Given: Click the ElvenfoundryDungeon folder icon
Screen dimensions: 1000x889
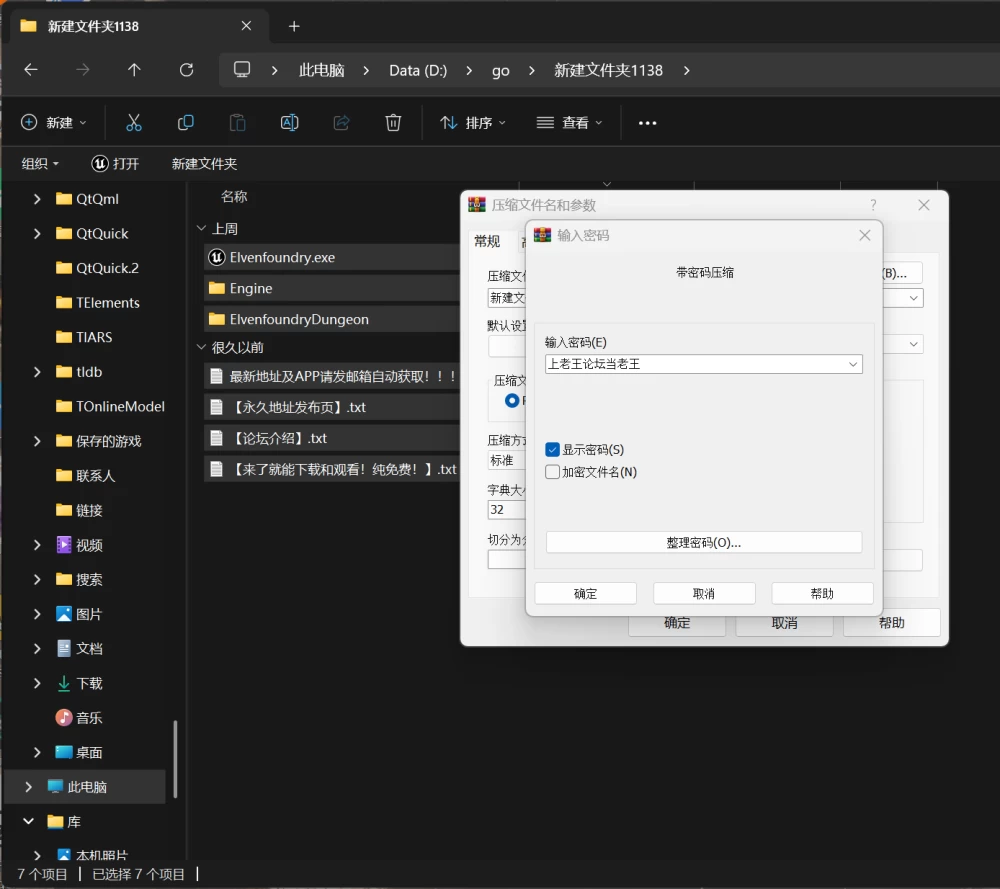Looking at the screenshot, I should (217, 319).
